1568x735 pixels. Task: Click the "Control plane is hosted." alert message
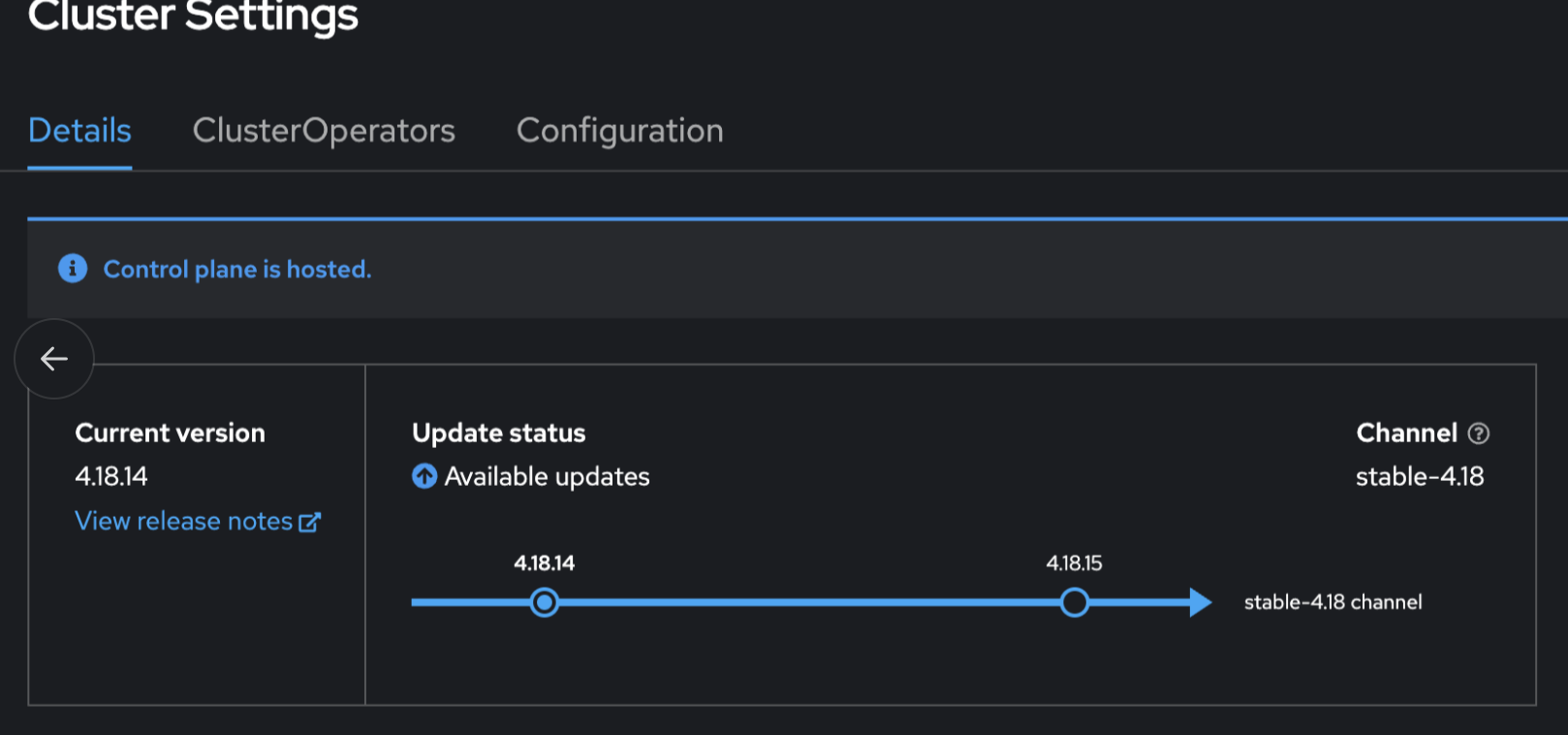[x=237, y=270]
